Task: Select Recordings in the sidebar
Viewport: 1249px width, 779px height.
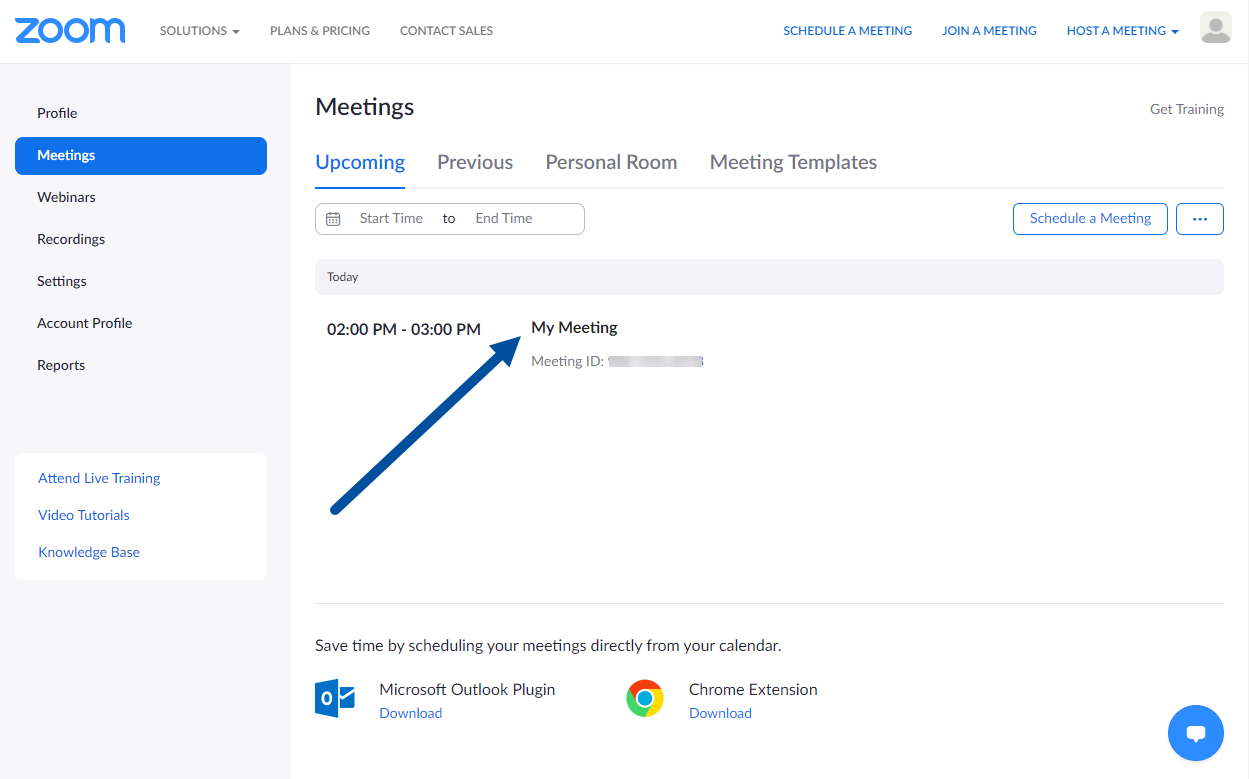Action: (x=71, y=239)
